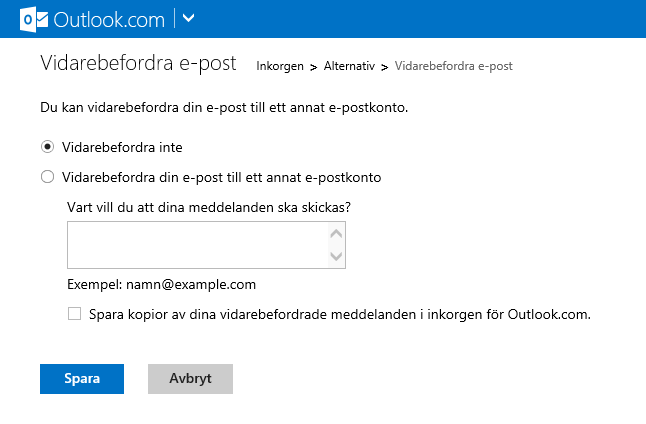
Task: Click the large Vidarebefordra e-post page heading
Action: pyautogui.click(x=138, y=64)
